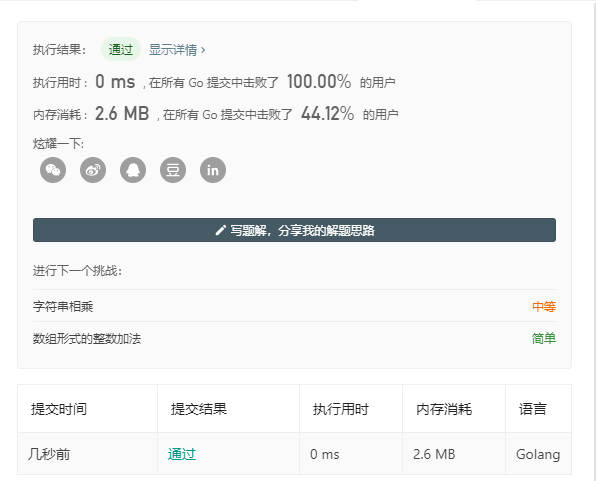
Task: Click the pencil icon on write-solution button
Action: (x=220, y=230)
